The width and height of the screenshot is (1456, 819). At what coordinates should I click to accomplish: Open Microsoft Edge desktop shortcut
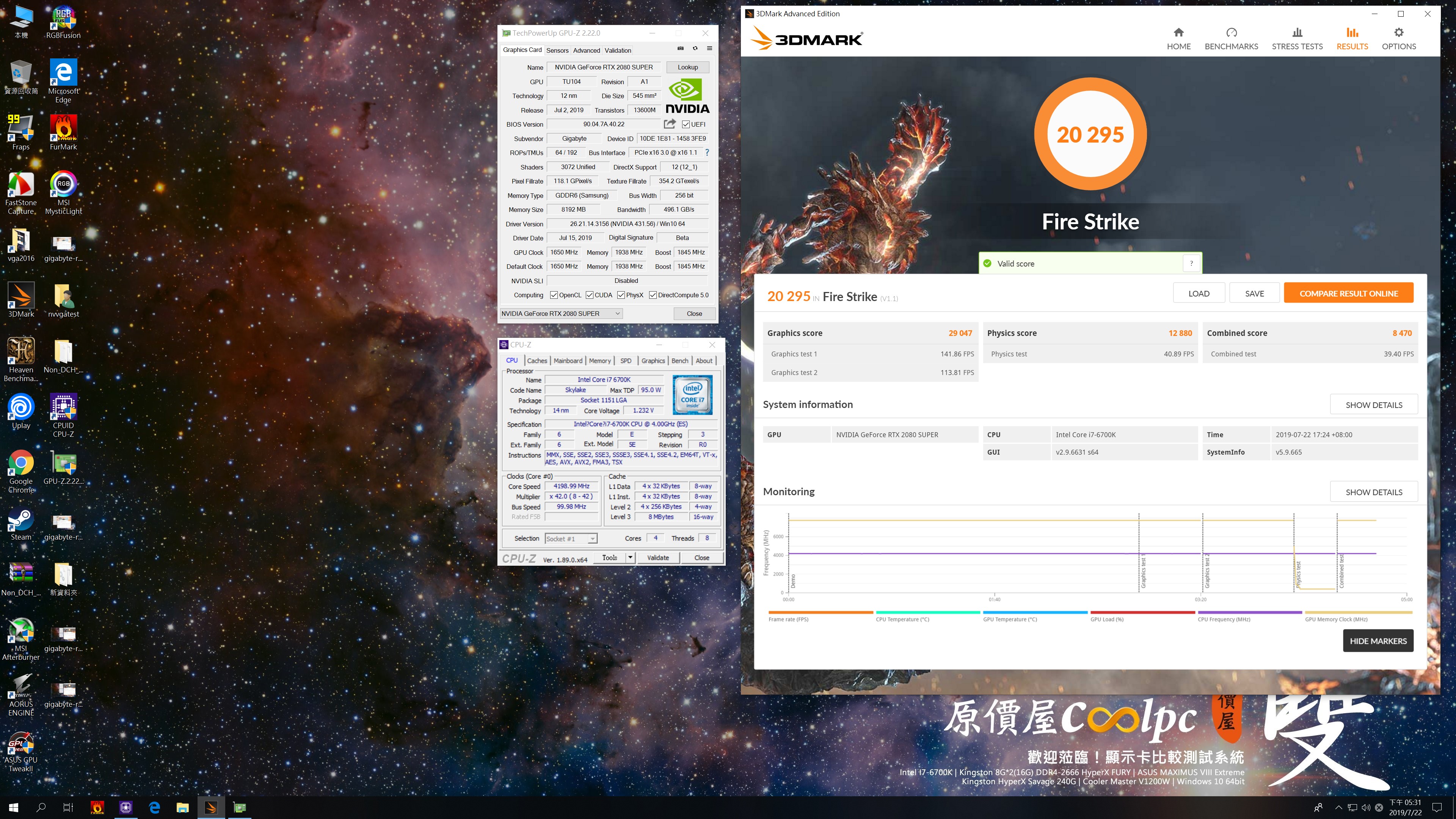(x=63, y=81)
